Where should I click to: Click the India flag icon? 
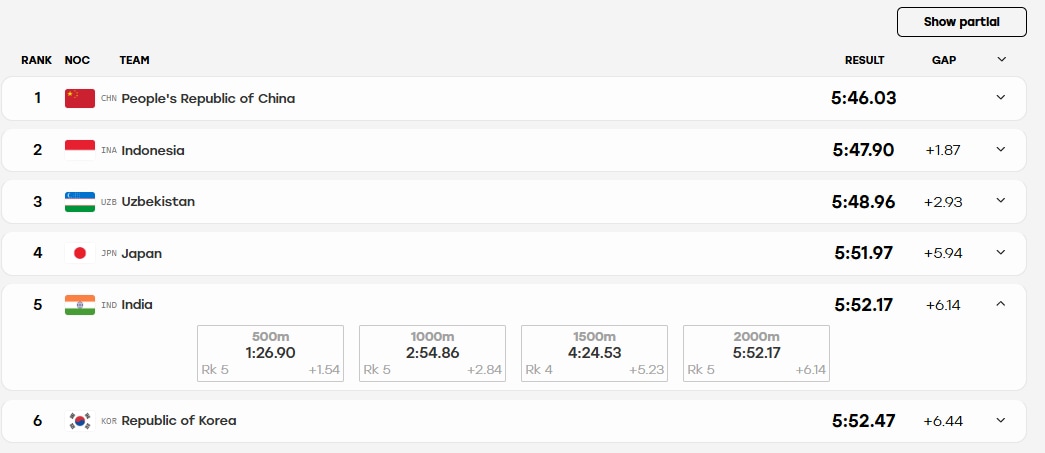pyautogui.click(x=80, y=305)
